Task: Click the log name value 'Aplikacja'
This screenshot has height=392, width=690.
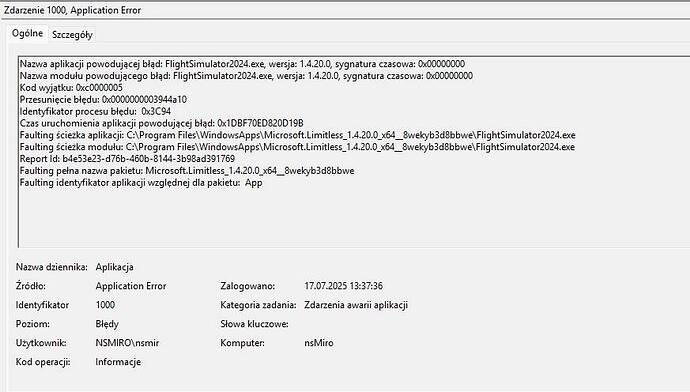Action: (x=114, y=267)
